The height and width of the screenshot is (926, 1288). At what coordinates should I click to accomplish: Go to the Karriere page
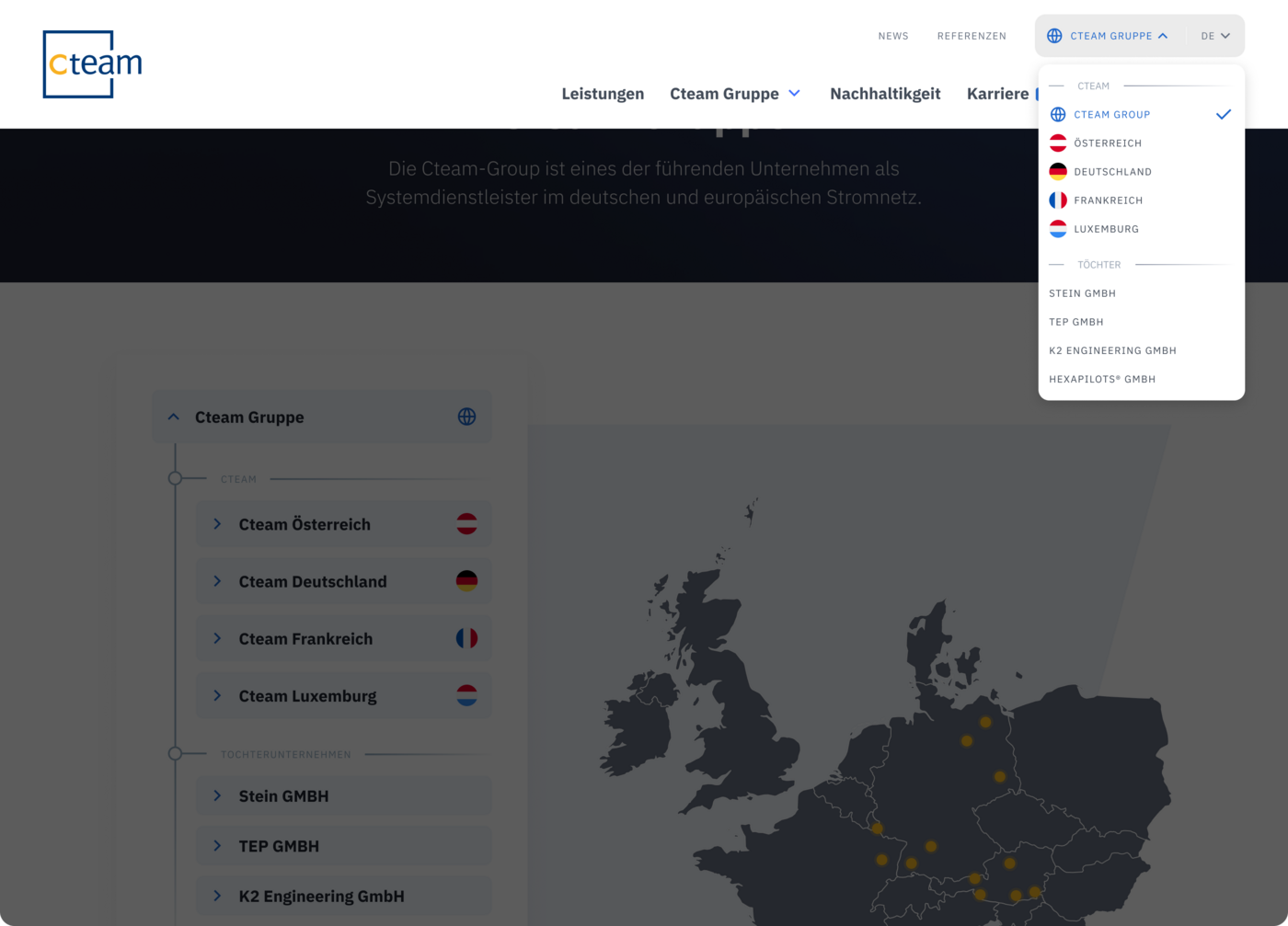coord(998,94)
